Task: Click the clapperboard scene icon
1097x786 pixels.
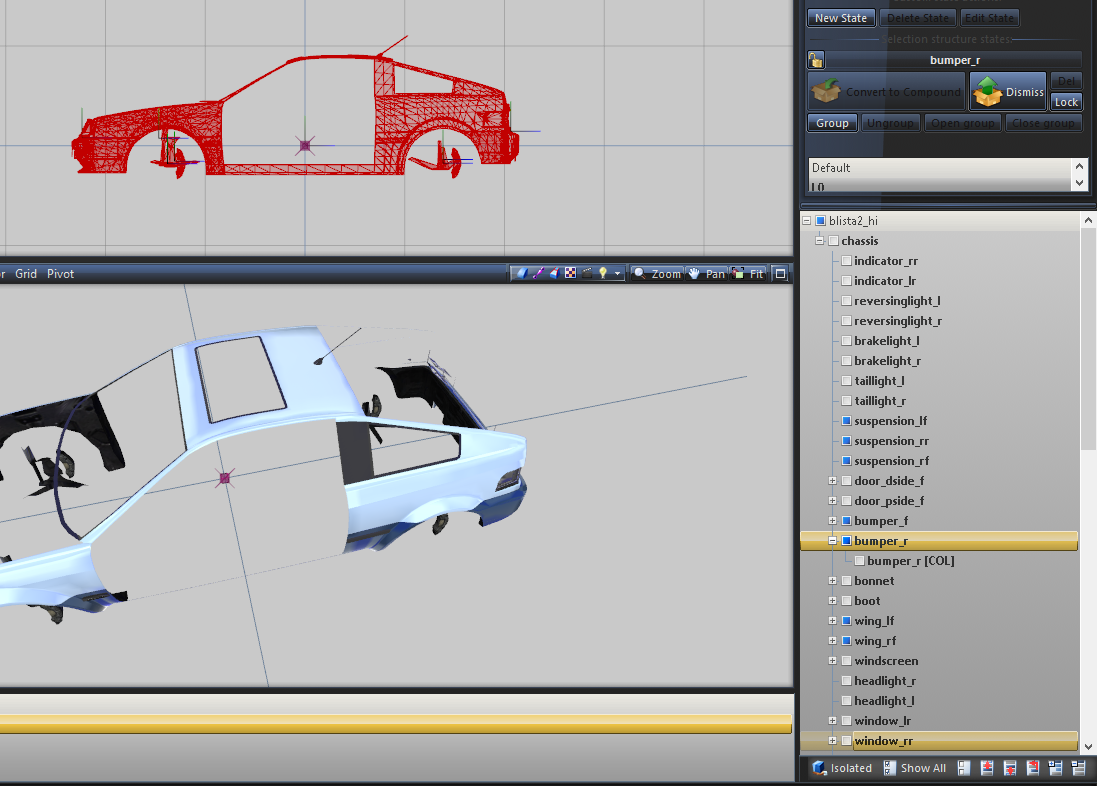Action: (587, 274)
